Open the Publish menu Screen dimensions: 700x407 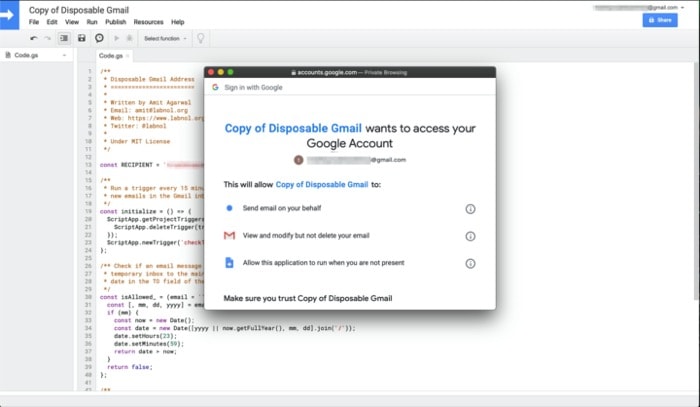point(116,22)
